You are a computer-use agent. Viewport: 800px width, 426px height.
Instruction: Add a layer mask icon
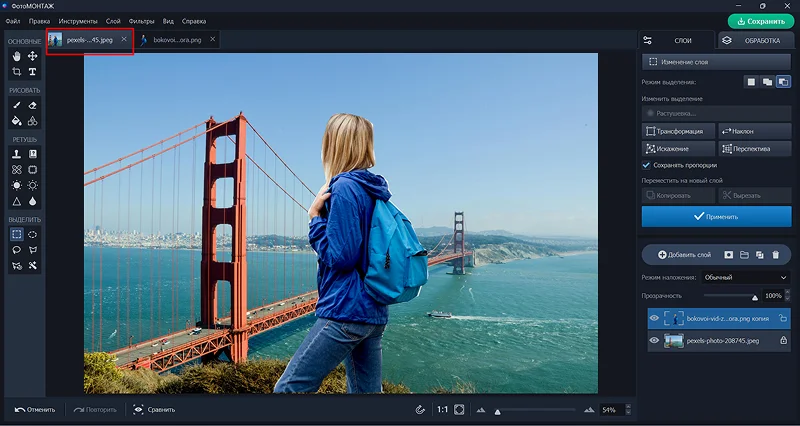[x=729, y=255]
